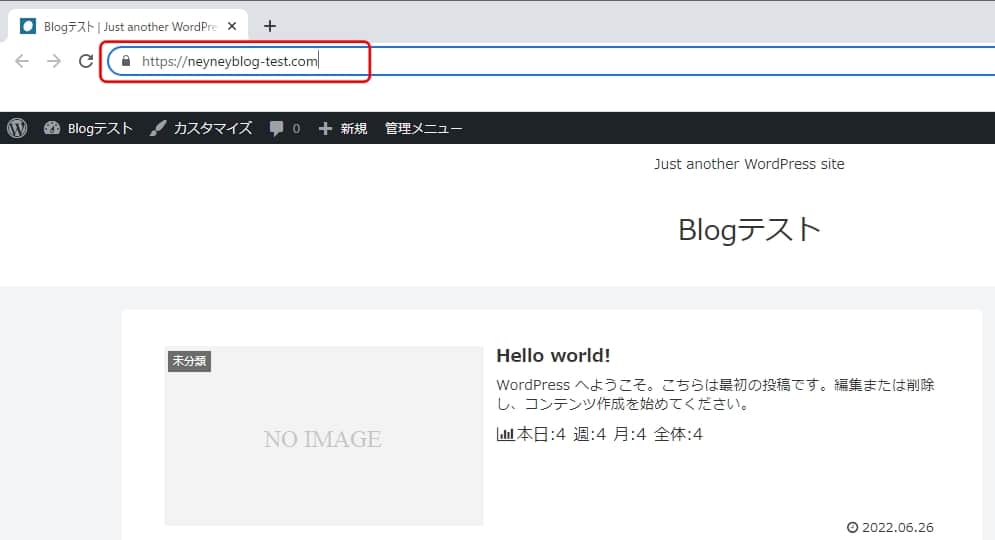Click the 本日:4 view count

[x=541, y=435]
